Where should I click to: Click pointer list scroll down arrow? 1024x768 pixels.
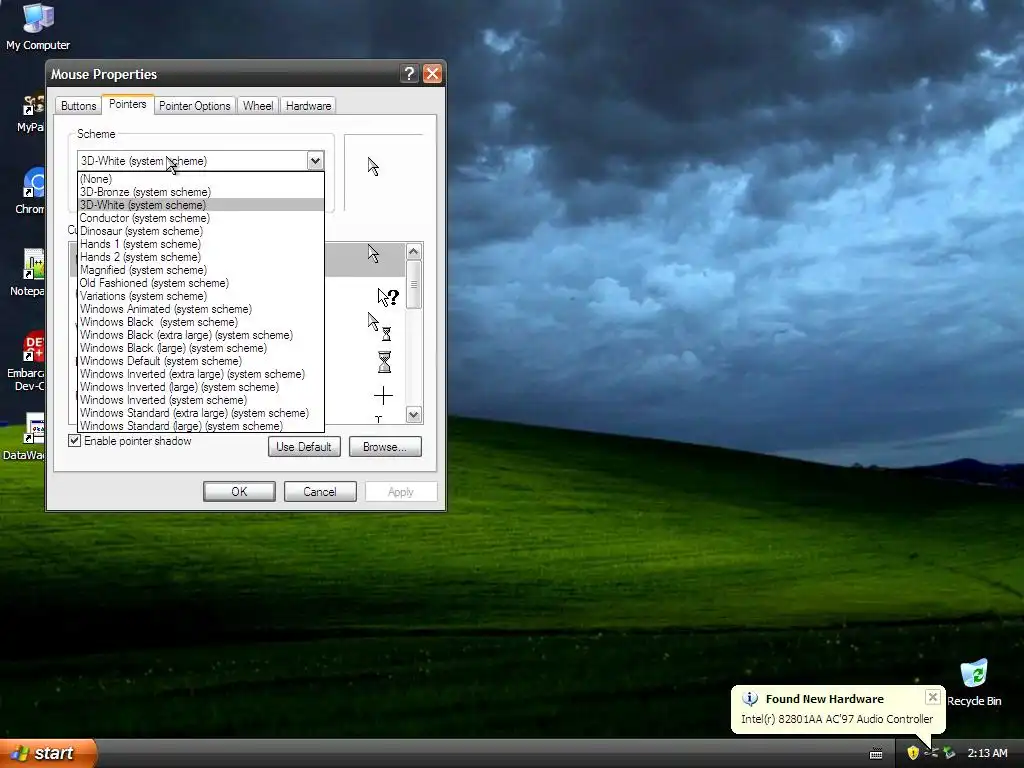(x=413, y=415)
